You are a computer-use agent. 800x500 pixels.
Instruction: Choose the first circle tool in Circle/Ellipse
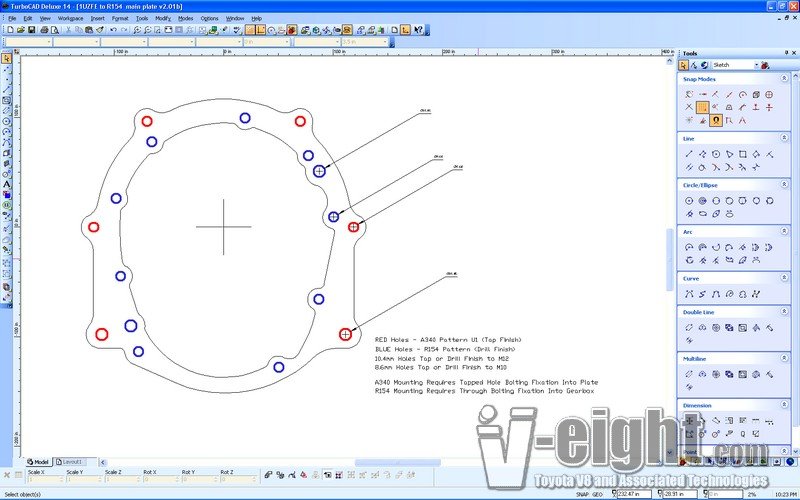(x=689, y=201)
